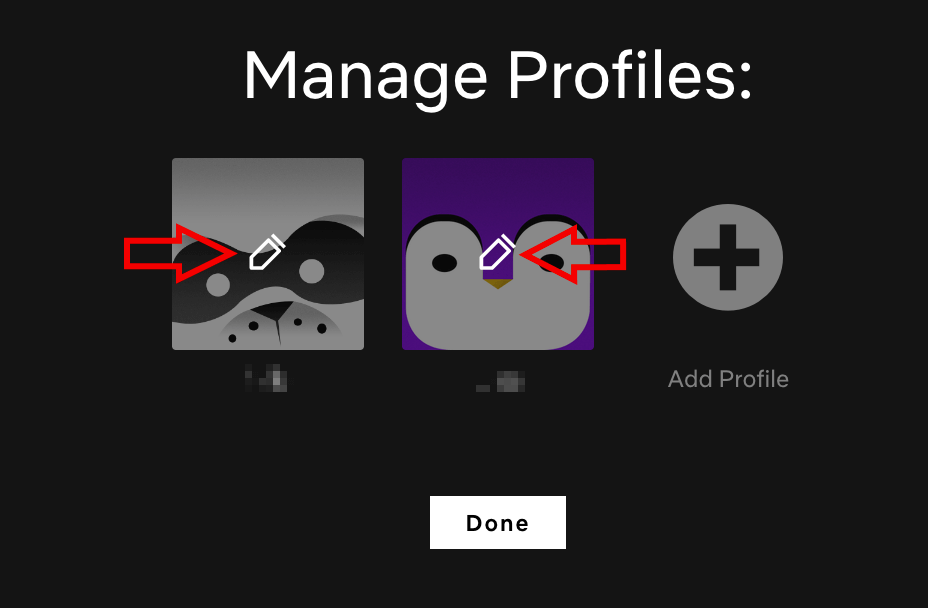
Task: Click the dog's spotted snout on gray avatar
Action: (278, 325)
